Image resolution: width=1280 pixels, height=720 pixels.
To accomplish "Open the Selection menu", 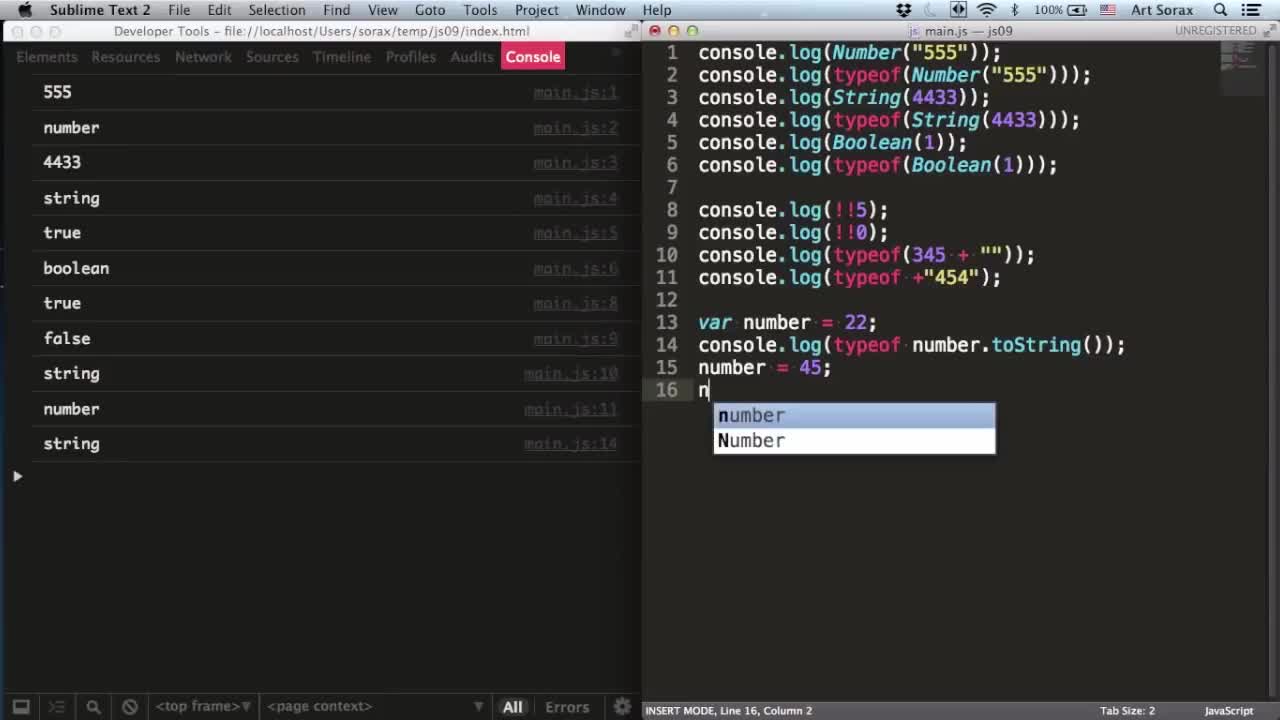I will tap(277, 10).
